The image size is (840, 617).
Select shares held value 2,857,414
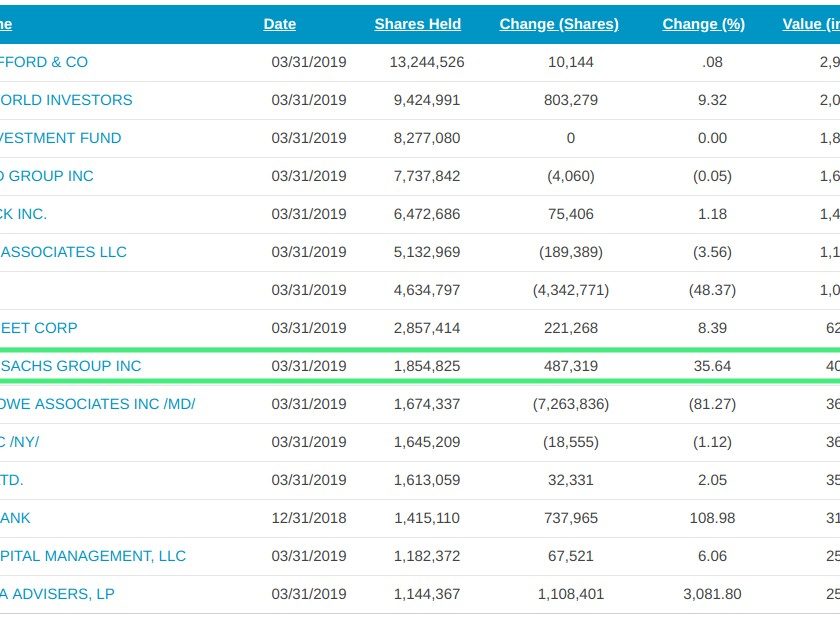click(x=427, y=328)
